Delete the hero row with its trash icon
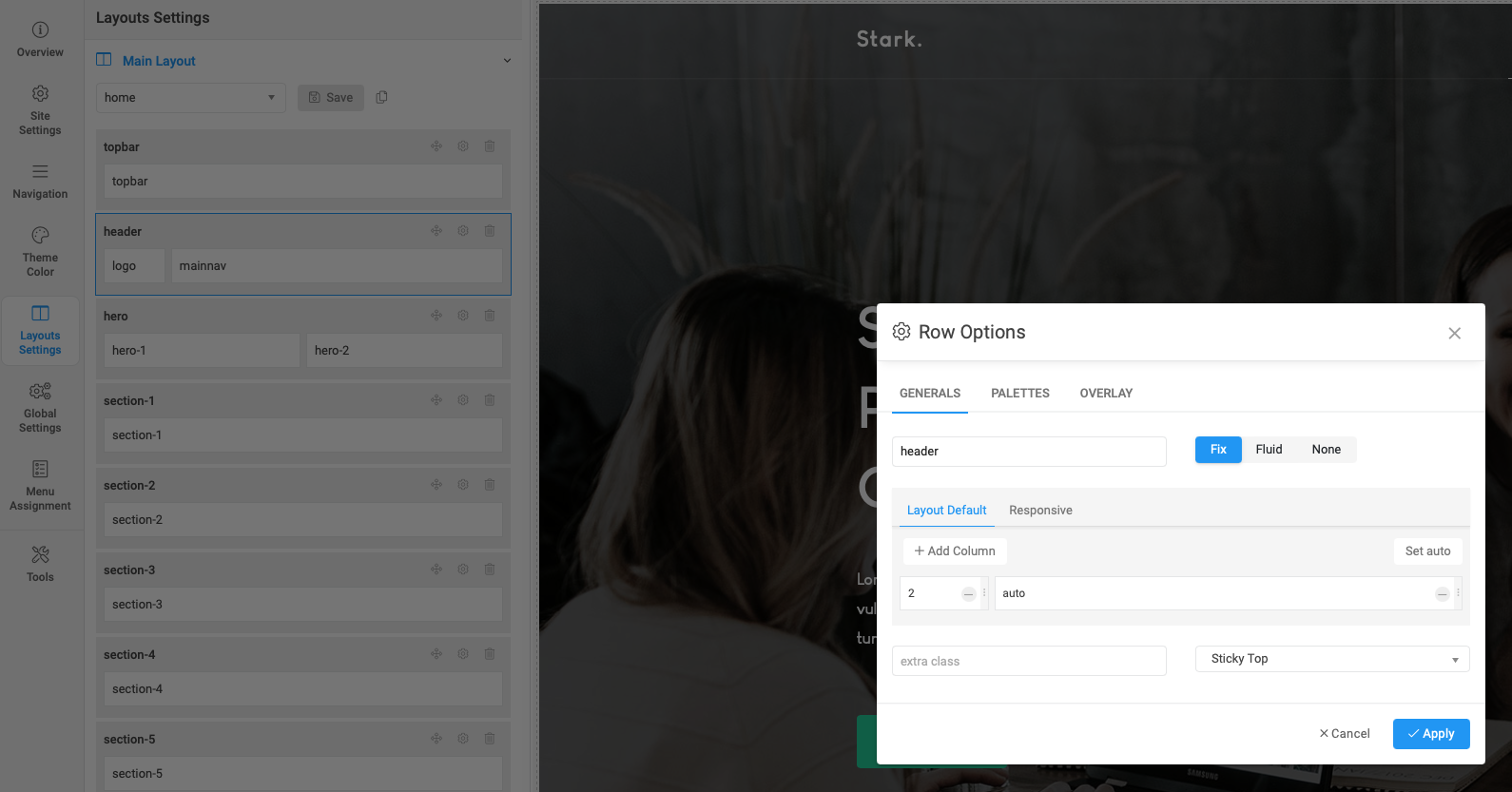Image resolution: width=1512 pixels, height=792 pixels. point(490,316)
